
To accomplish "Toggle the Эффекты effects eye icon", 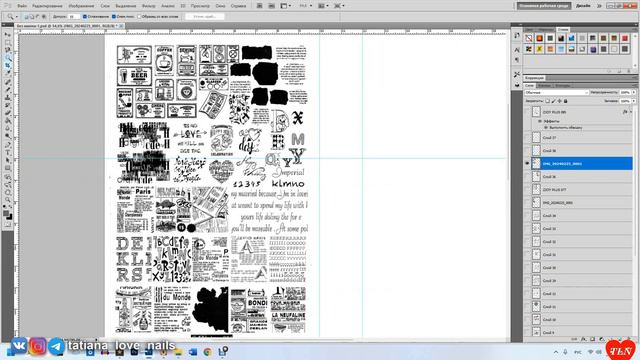I will [x=540, y=121].
